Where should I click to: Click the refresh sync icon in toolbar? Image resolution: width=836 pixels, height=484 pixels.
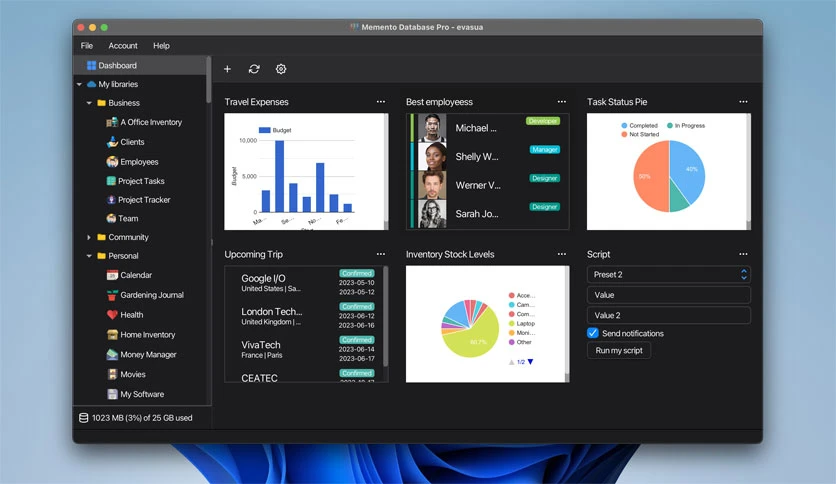point(254,69)
